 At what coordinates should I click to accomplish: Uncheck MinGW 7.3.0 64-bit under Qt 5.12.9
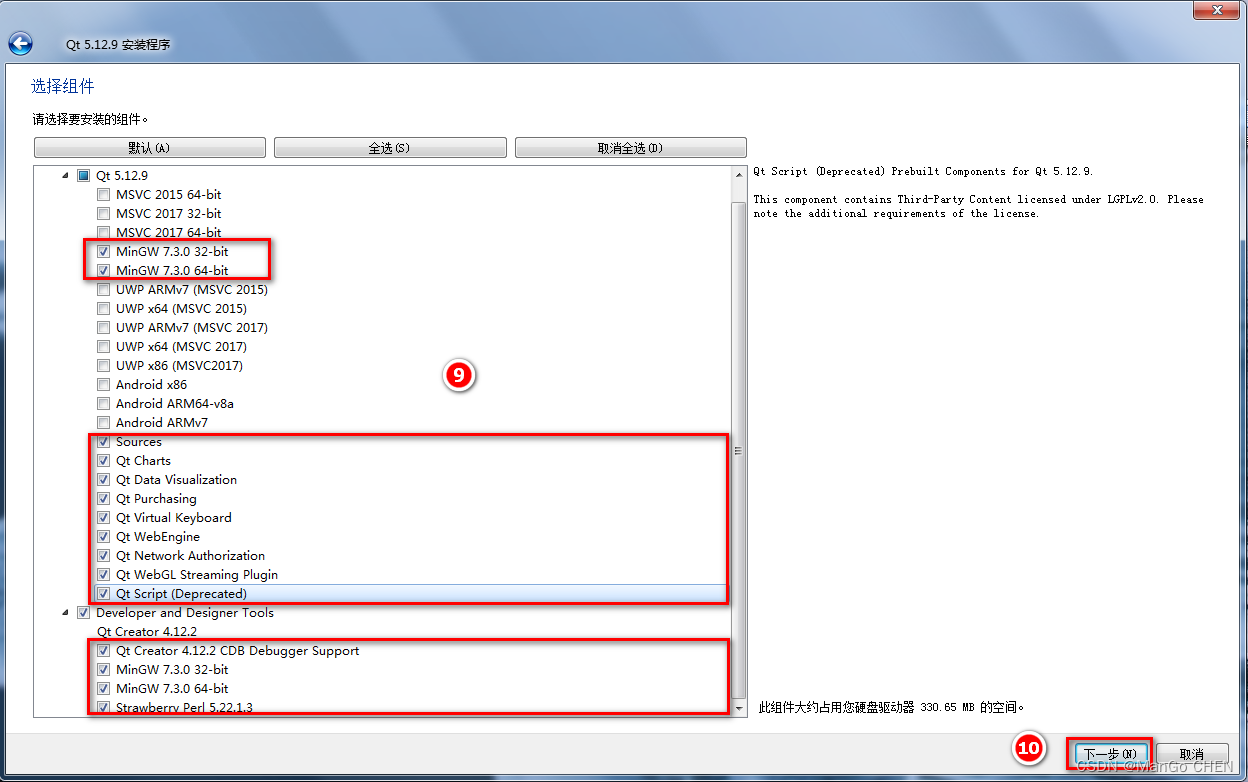(104, 270)
